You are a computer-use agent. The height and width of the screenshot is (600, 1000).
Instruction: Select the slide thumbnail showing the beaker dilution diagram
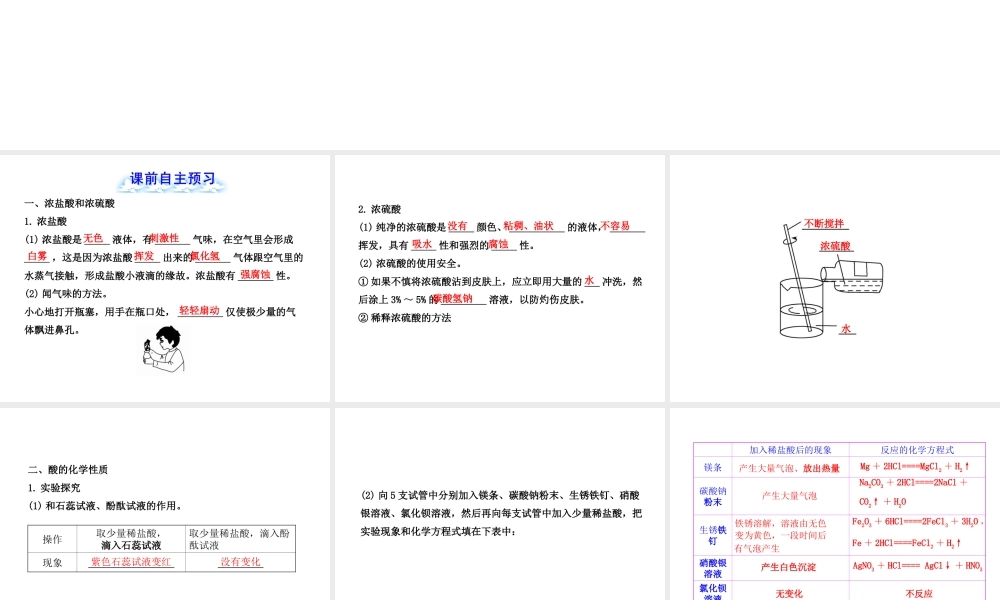(x=835, y=278)
